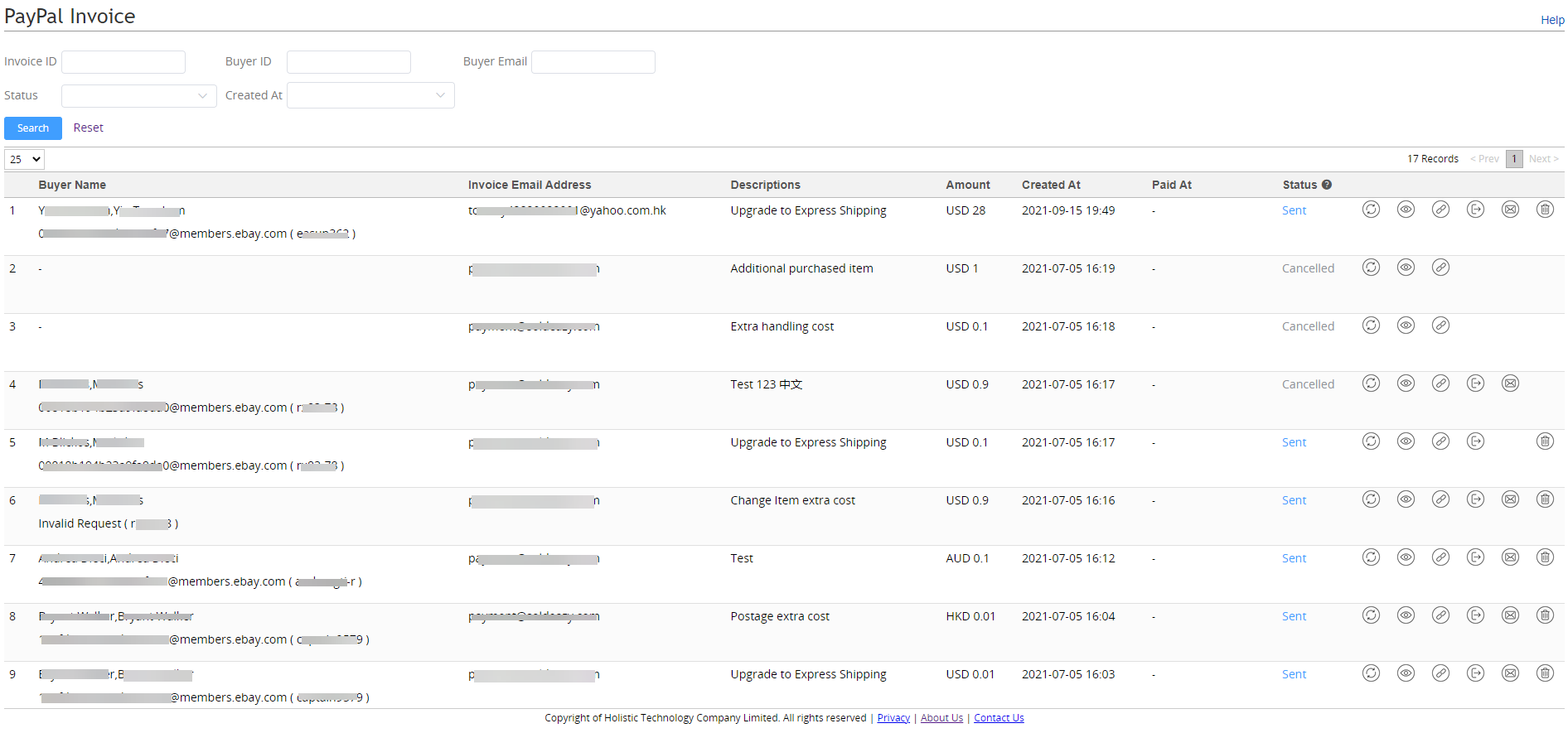Select the '17 Records' count text
Image resolution: width=1568 pixels, height=733 pixels.
(1433, 159)
